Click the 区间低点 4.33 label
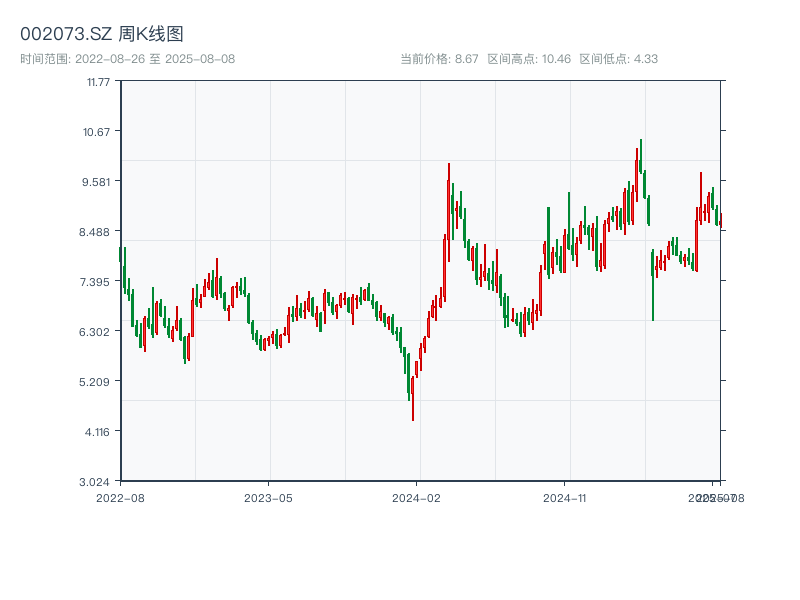This screenshot has height=600, width=800. coord(619,59)
